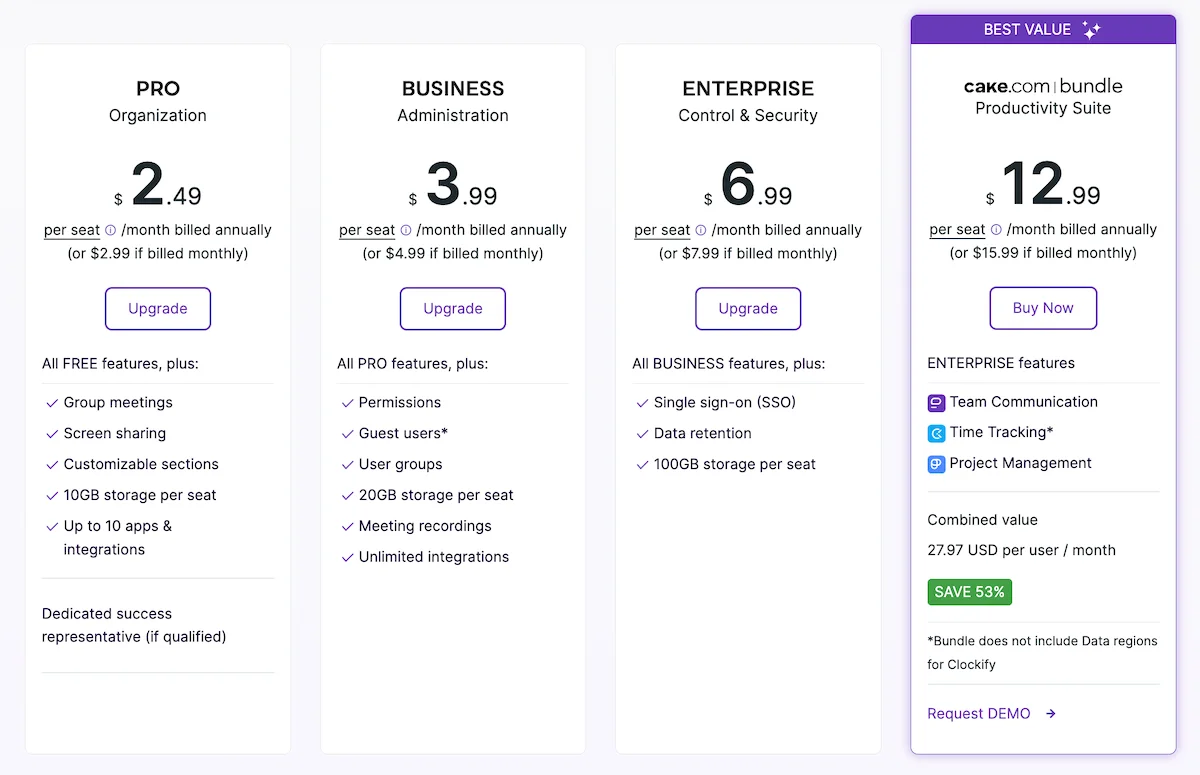Open the per seat tooltip in bundle plan
The height and width of the screenshot is (775, 1200).
pos(957,229)
